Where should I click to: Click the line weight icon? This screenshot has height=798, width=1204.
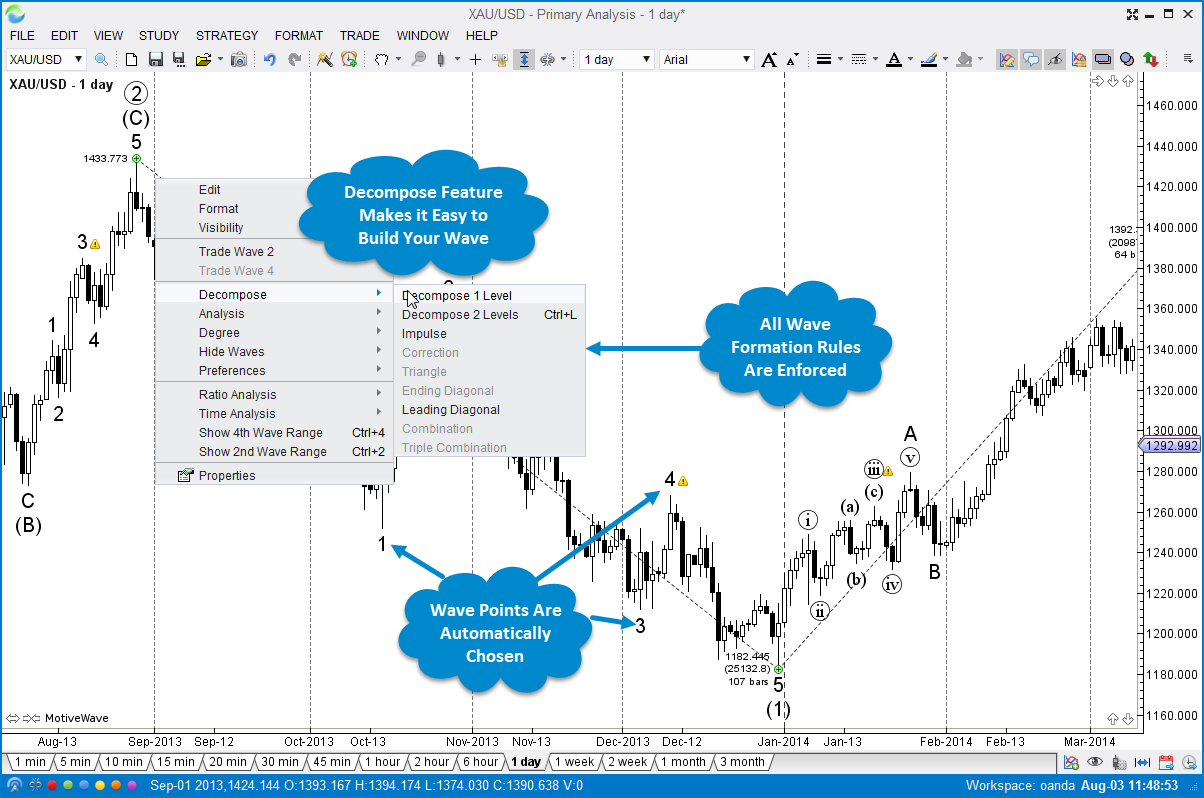[824, 60]
